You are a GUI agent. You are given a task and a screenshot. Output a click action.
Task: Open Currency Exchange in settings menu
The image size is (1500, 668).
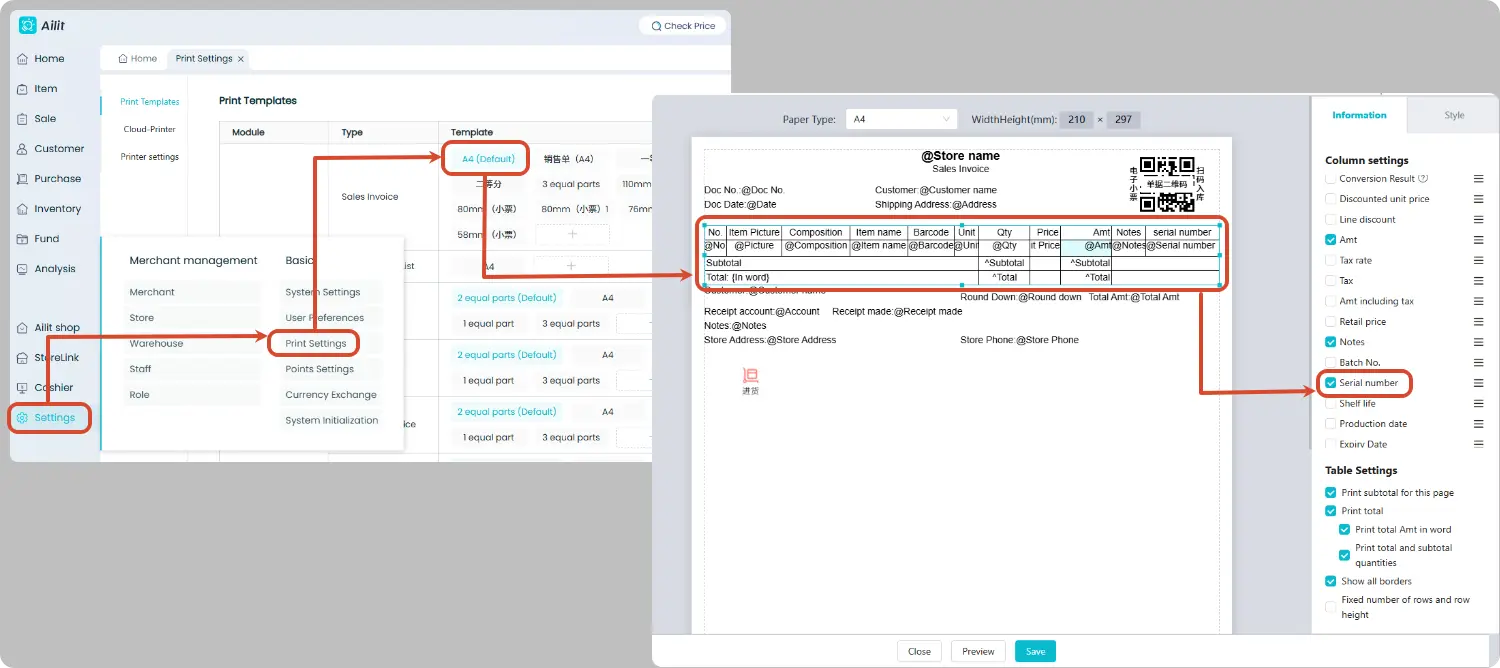[x=331, y=395]
